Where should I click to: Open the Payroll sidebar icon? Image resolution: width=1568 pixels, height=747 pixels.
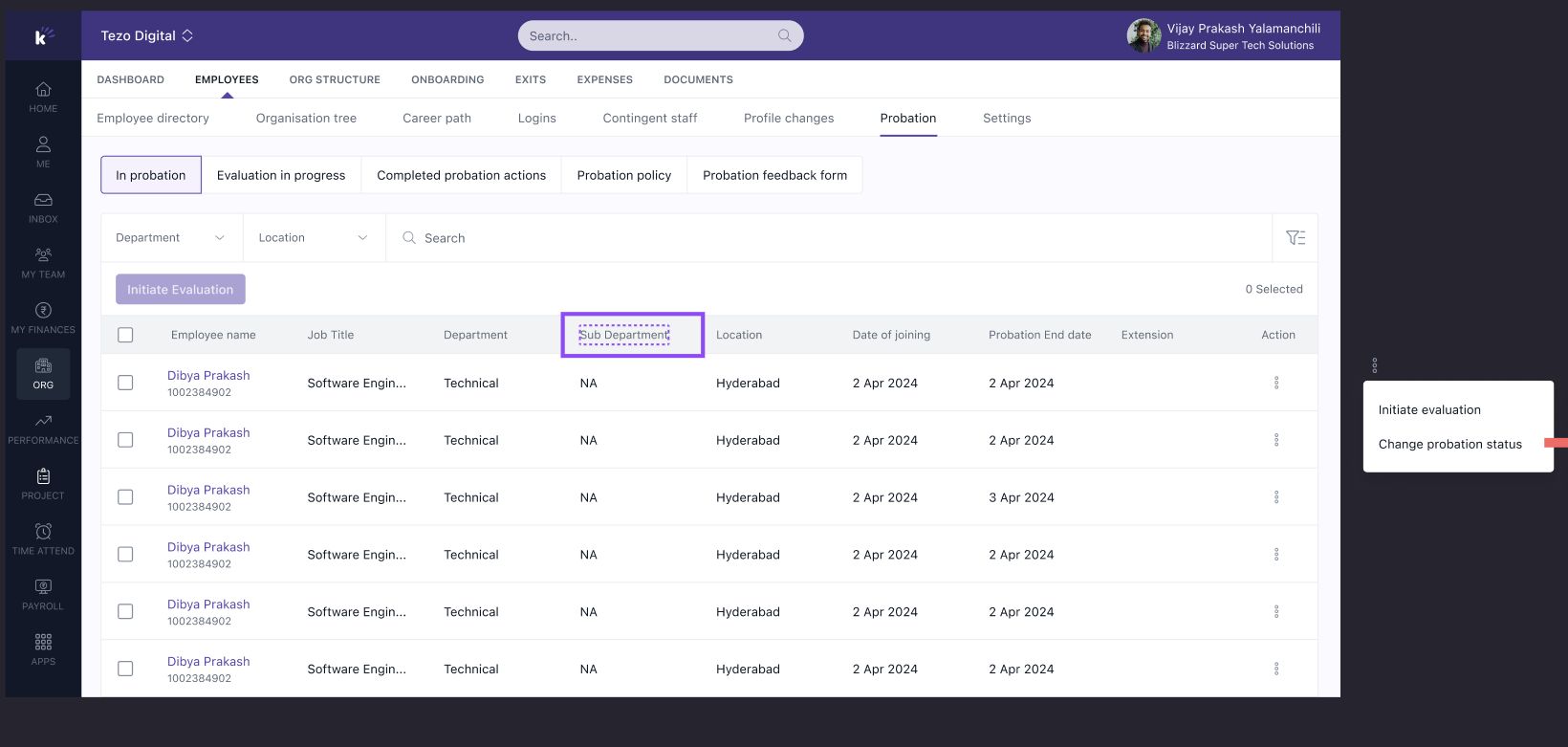[x=43, y=586]
